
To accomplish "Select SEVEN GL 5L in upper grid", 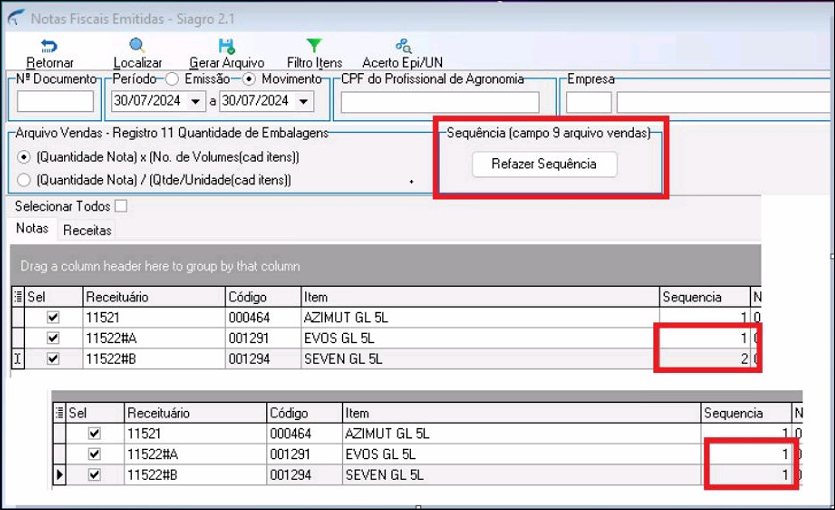I will click(x=480, y=359).
